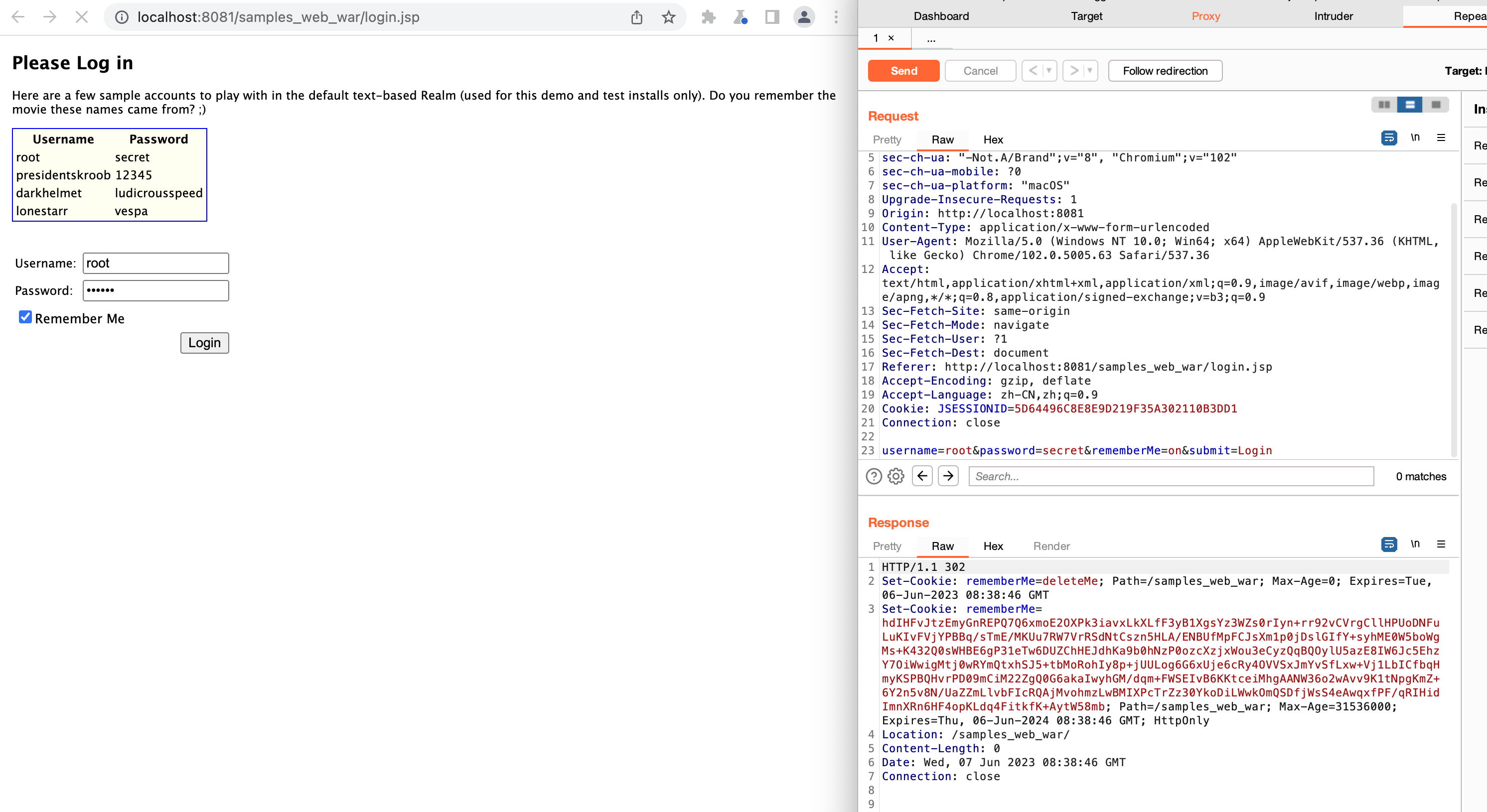Toggle request word wrap icon

[1388, 138]
